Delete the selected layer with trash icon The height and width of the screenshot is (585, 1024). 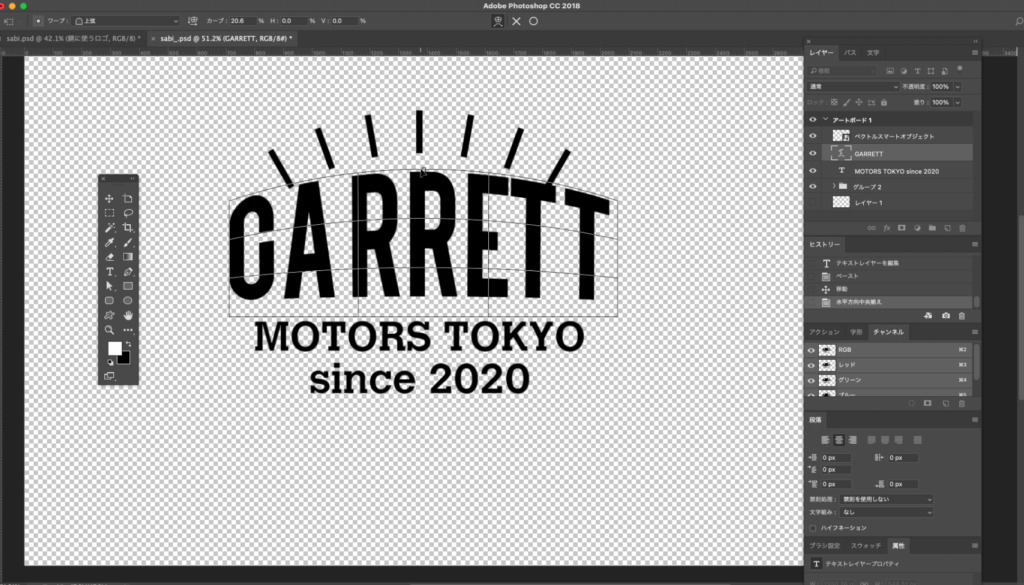click(962, 228)
